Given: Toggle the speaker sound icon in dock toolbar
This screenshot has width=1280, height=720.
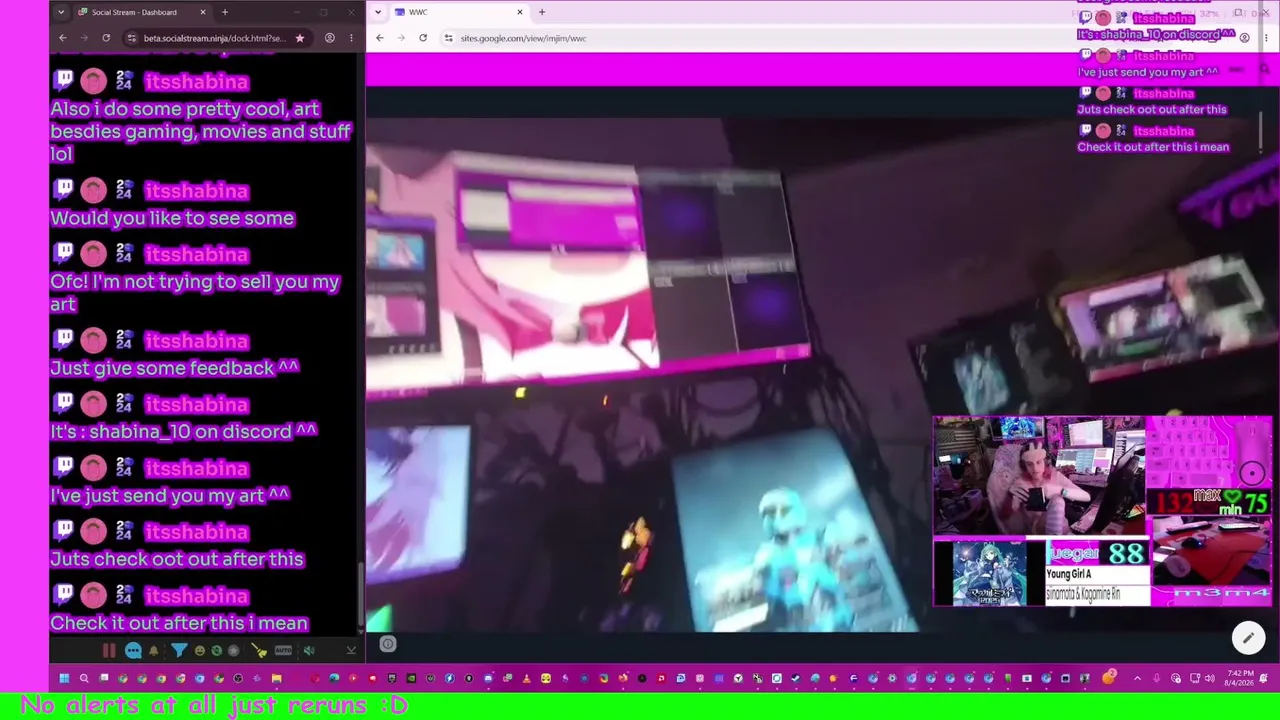Looking at the screenshot, I should tap(309, 651).
